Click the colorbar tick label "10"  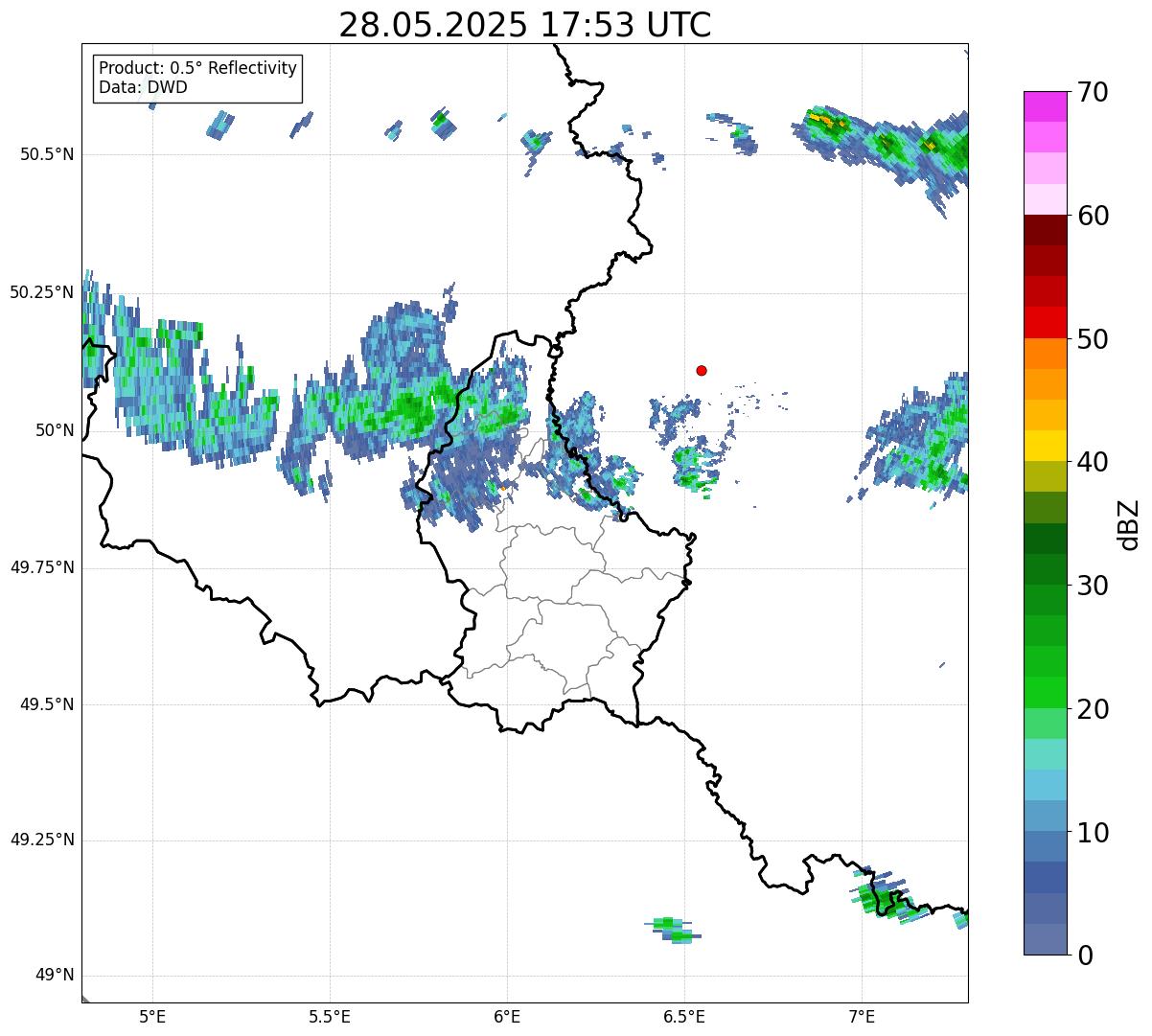(x=1093, y=833)
